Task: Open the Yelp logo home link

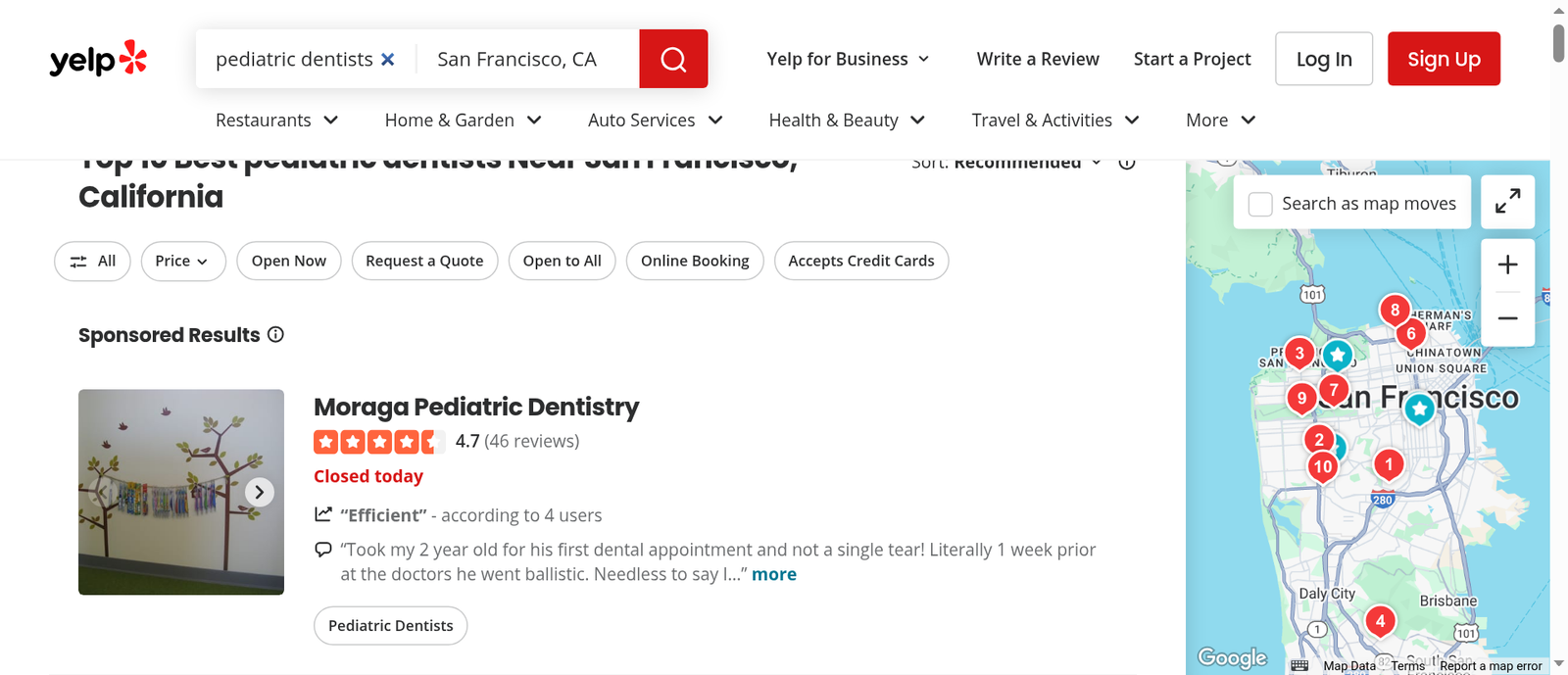Action: 98,59
